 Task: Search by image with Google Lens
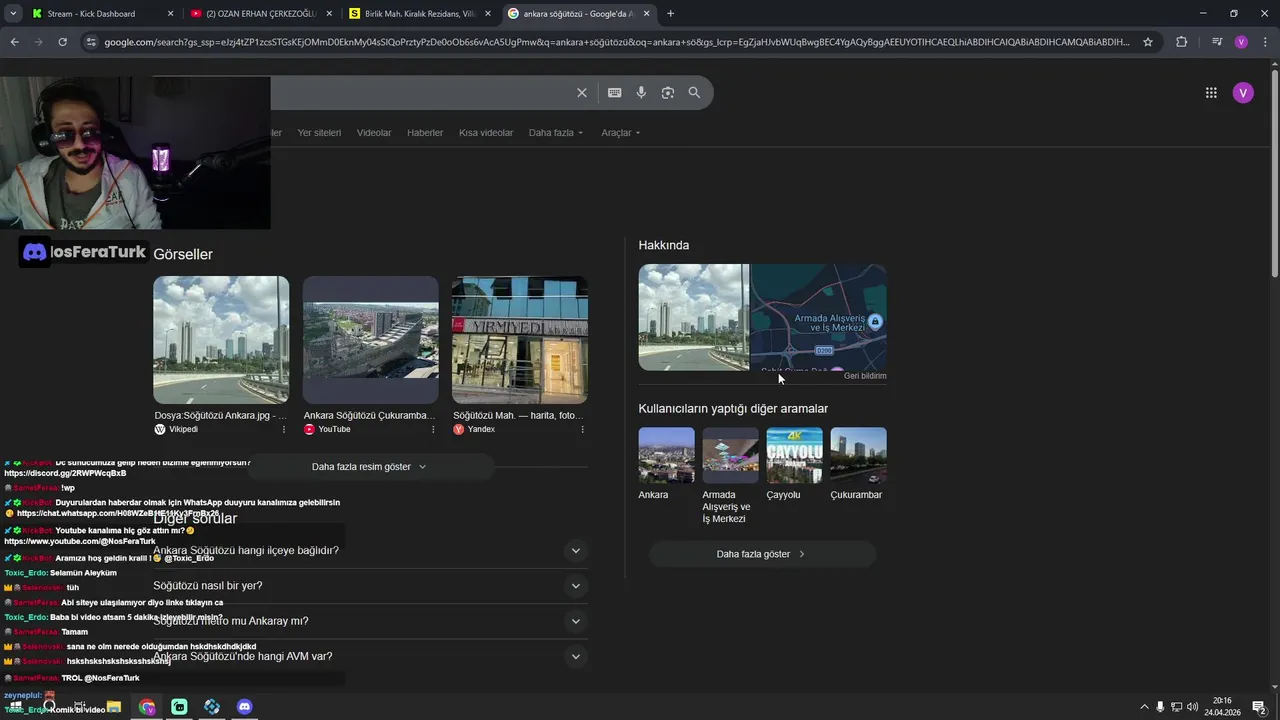(x=668, y=93)
